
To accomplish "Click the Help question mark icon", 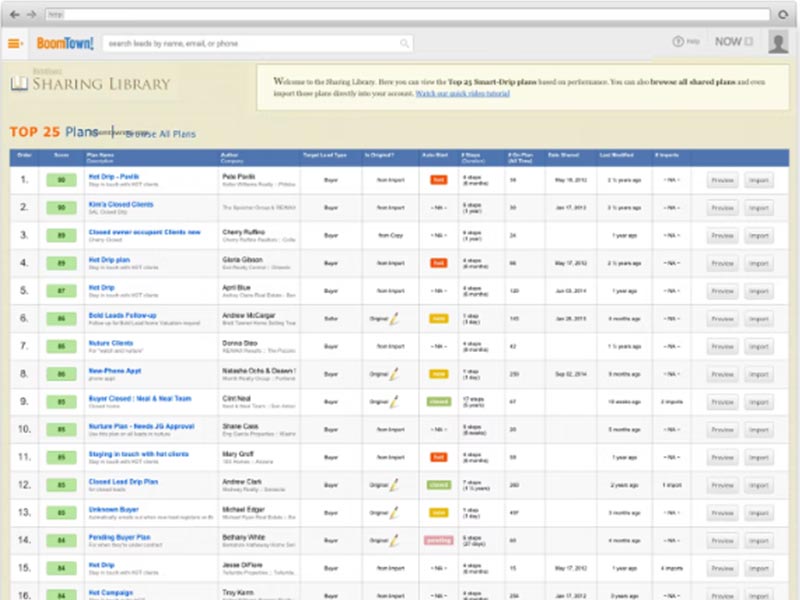I will (678, 42).
